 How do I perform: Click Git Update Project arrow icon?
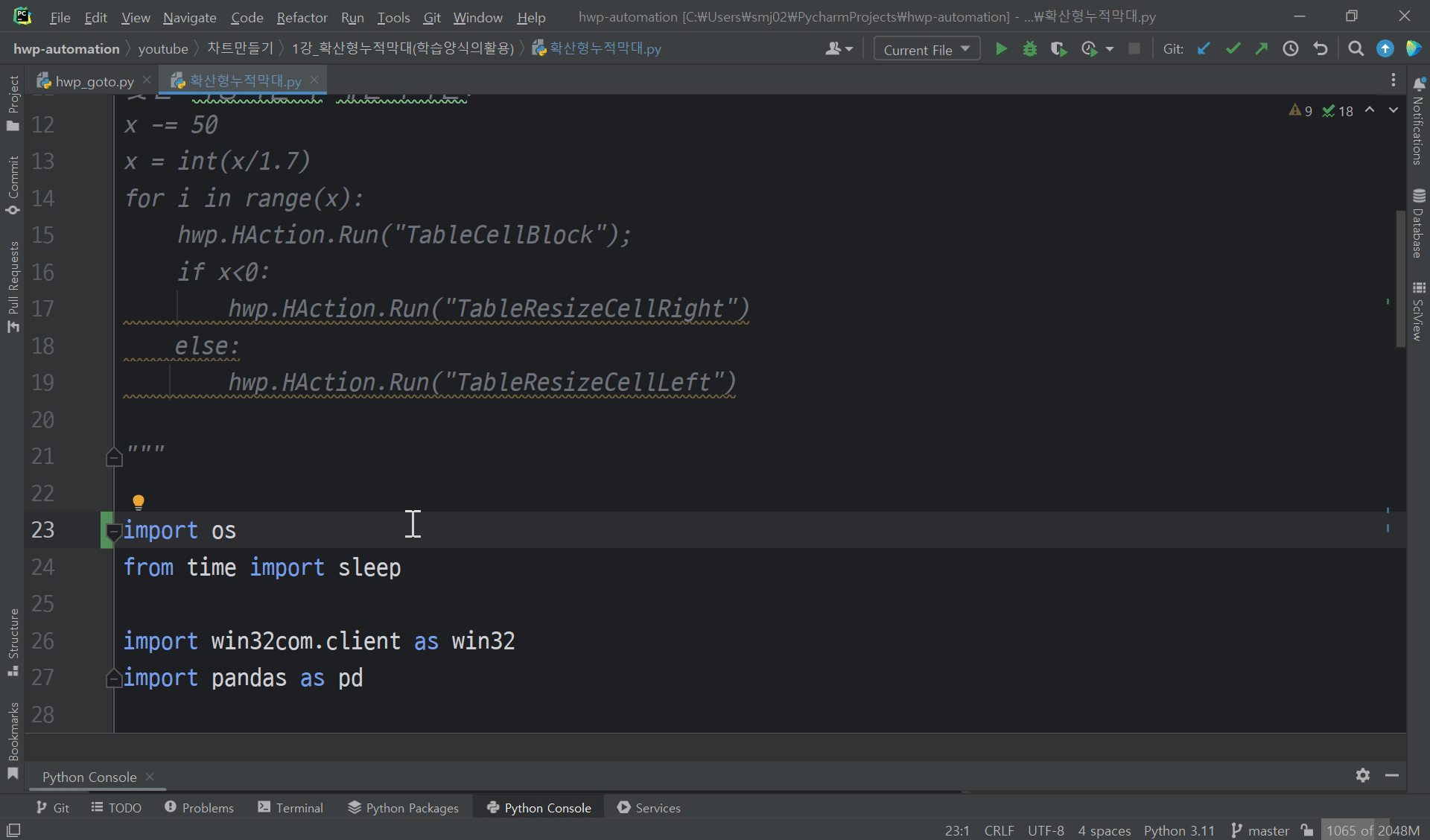click(1204, 49)
